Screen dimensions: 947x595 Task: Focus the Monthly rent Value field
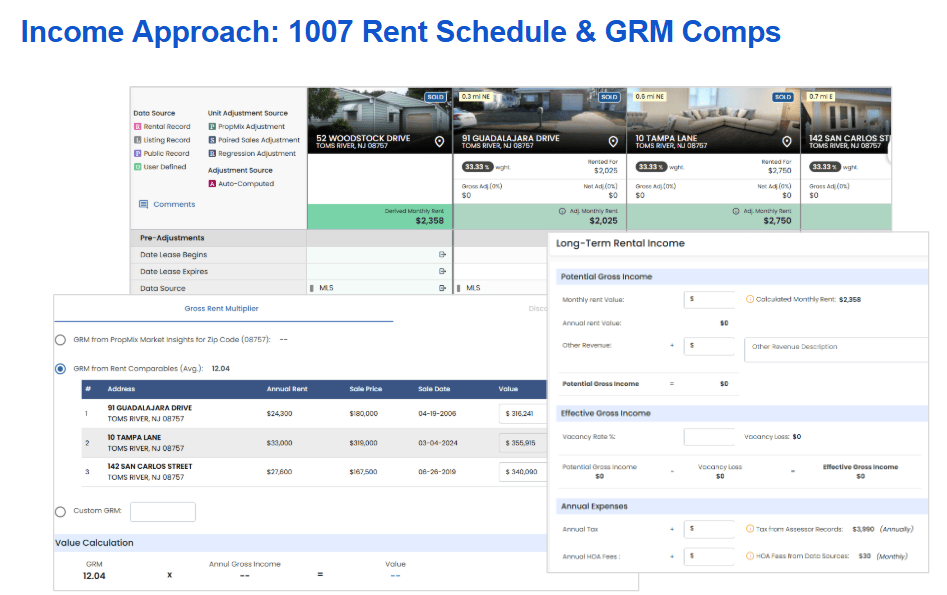tap(710, 299)
